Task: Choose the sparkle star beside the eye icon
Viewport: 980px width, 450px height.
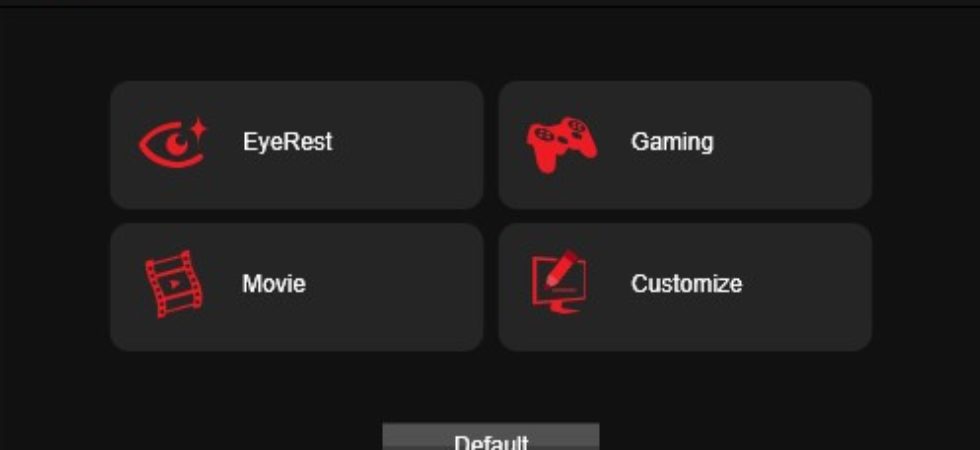Action: point(198,131)
